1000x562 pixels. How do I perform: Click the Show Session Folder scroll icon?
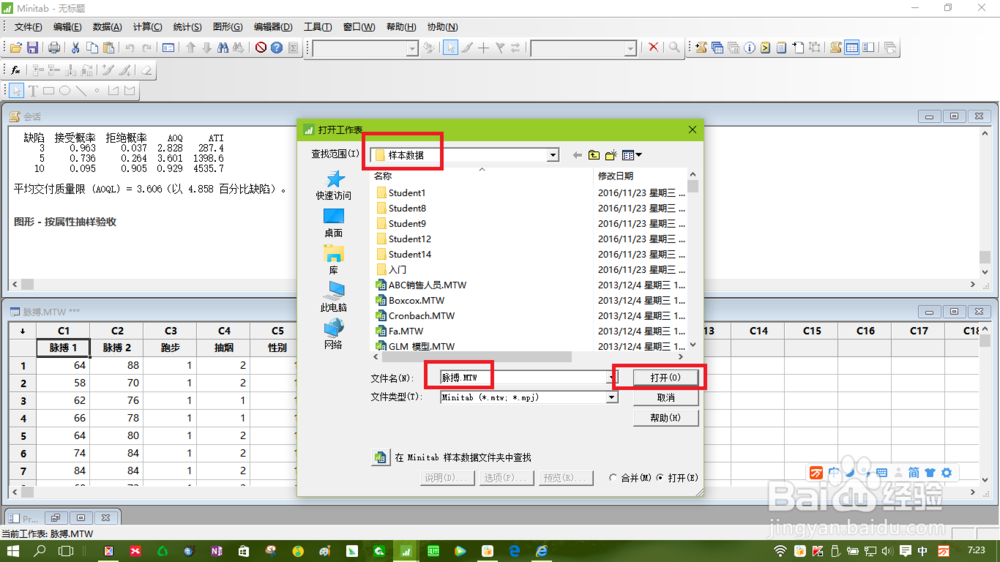[701, 48]
